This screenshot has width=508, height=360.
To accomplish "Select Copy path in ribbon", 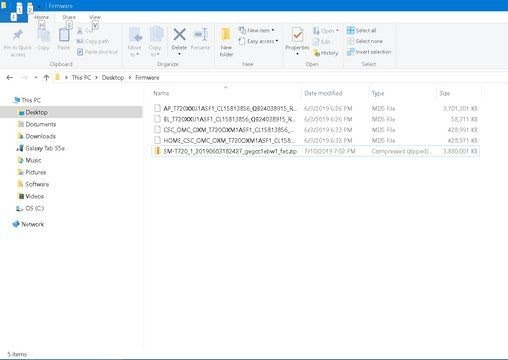I will pos(93,41).
